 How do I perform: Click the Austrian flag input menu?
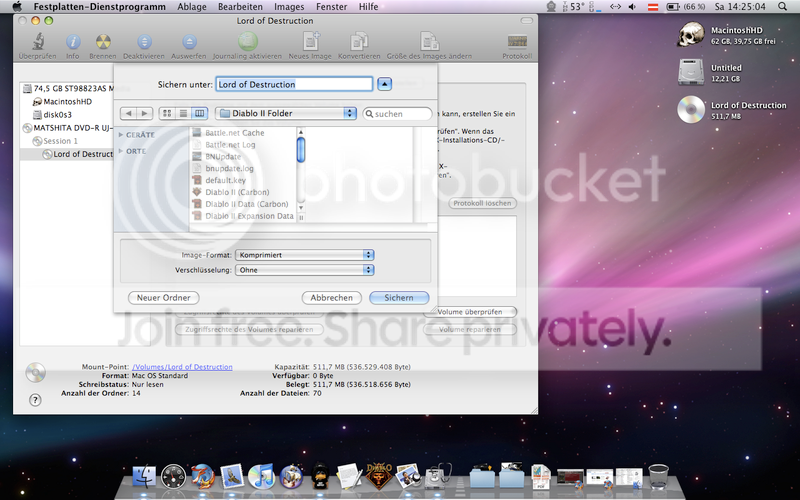point(652,7)
